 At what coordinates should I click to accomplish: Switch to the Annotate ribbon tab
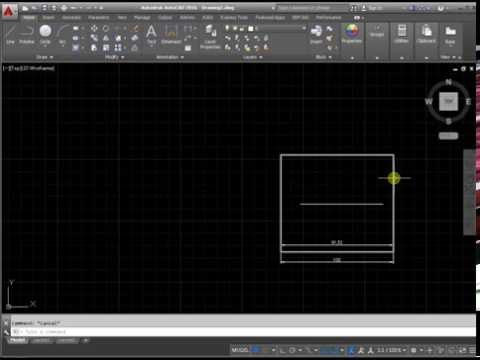pyautogui.click(x=71, y=17)
